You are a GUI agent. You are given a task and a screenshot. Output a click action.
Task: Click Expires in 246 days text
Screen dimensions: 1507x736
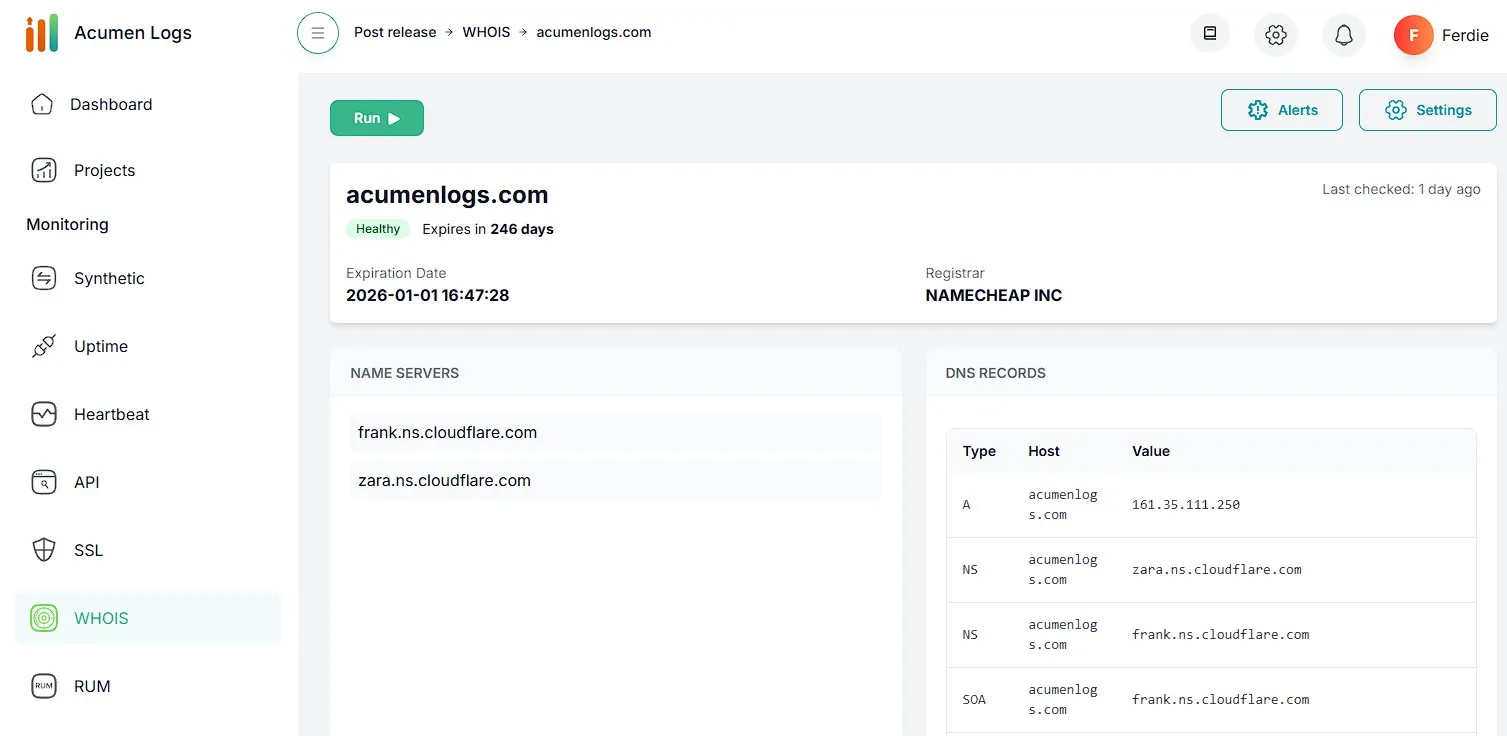click(488, 229)
